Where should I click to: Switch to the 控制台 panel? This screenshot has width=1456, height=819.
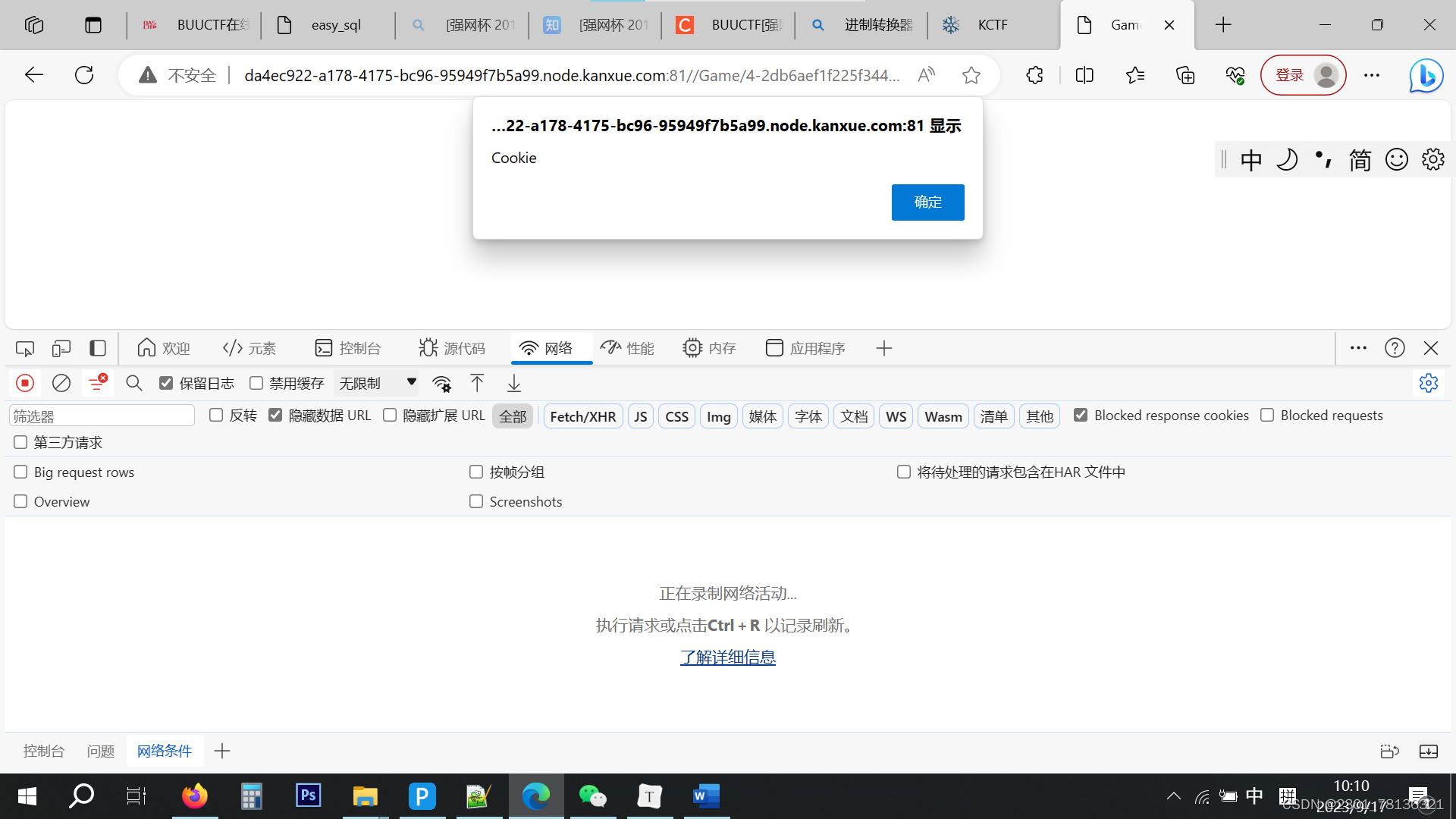349,347
